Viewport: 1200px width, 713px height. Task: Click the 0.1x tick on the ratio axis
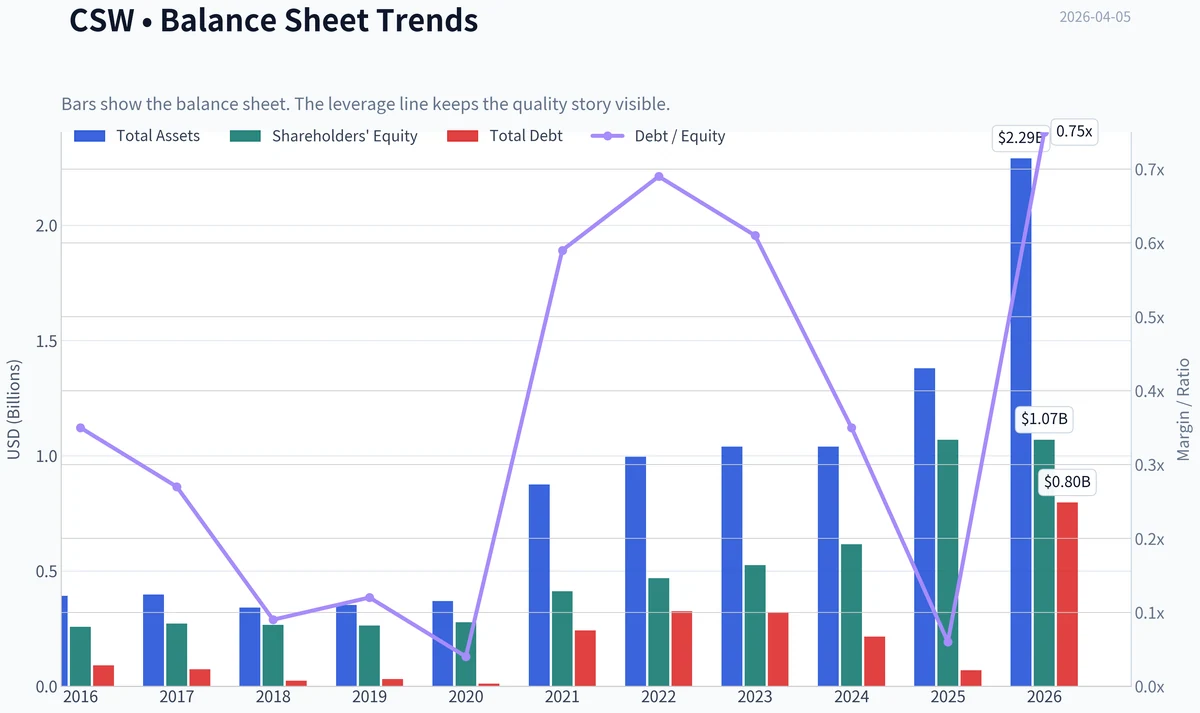point(1151,613)
